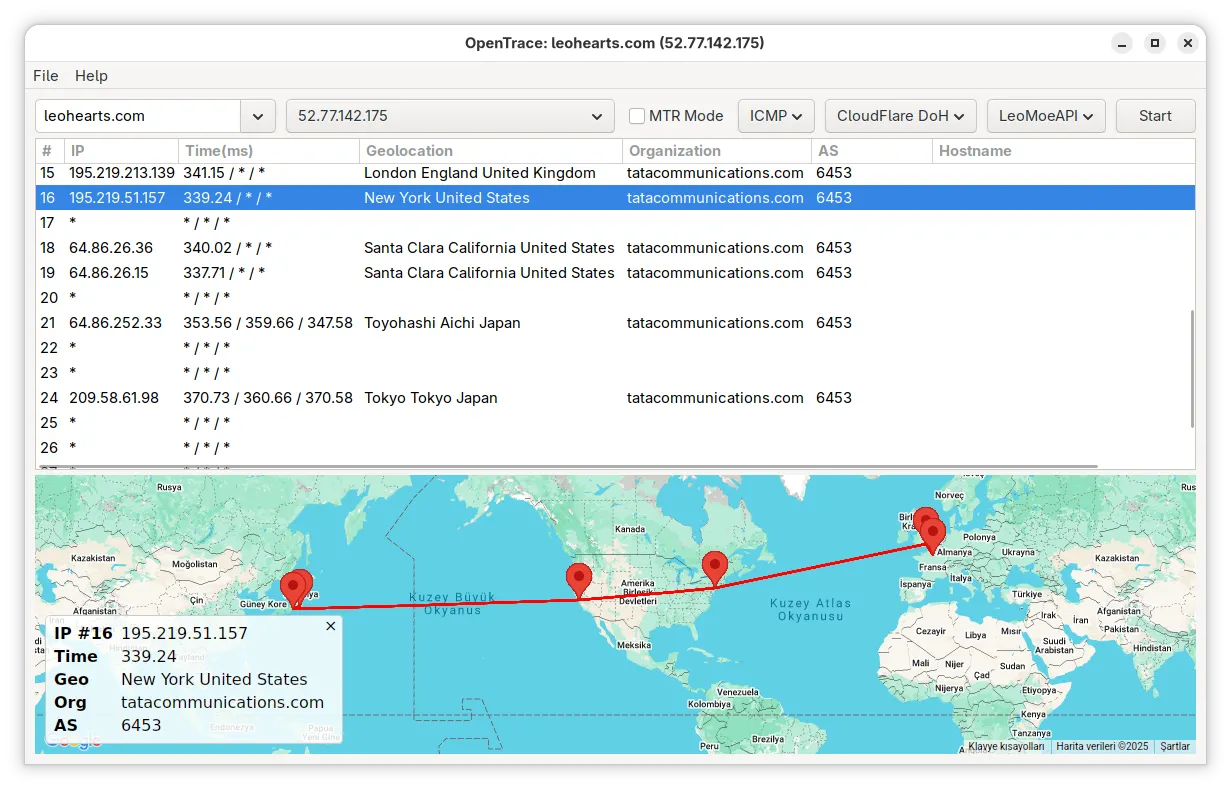Click the popup's Org value tatacommunications.com

[222, 703]
